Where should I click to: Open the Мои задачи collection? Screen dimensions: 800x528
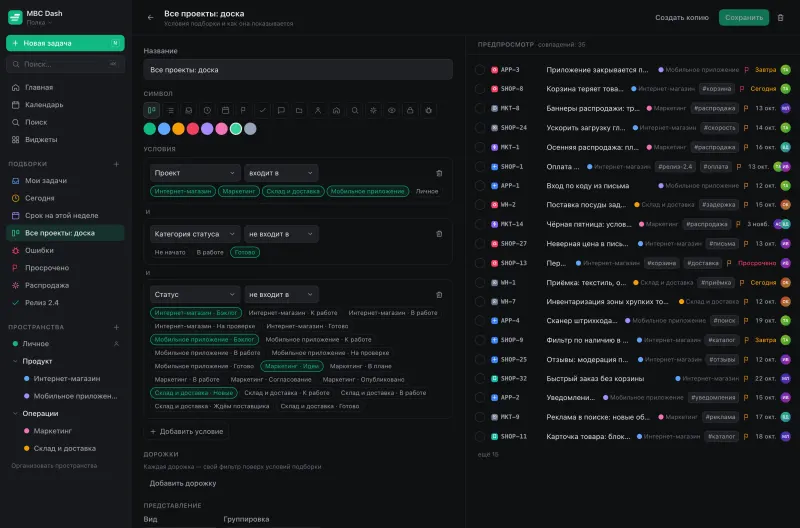[x=65, y=181]
